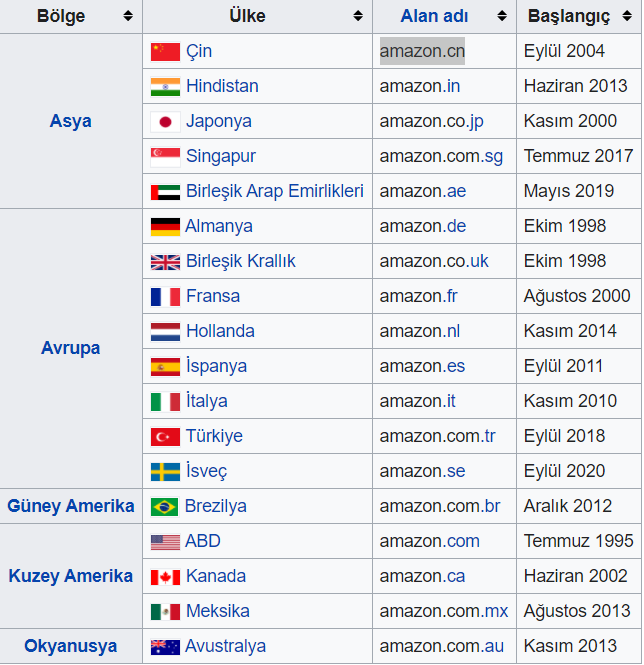This screenshot has height=665, width=644.
Task: Open the İtalya country link
Action: coord(207,401)
